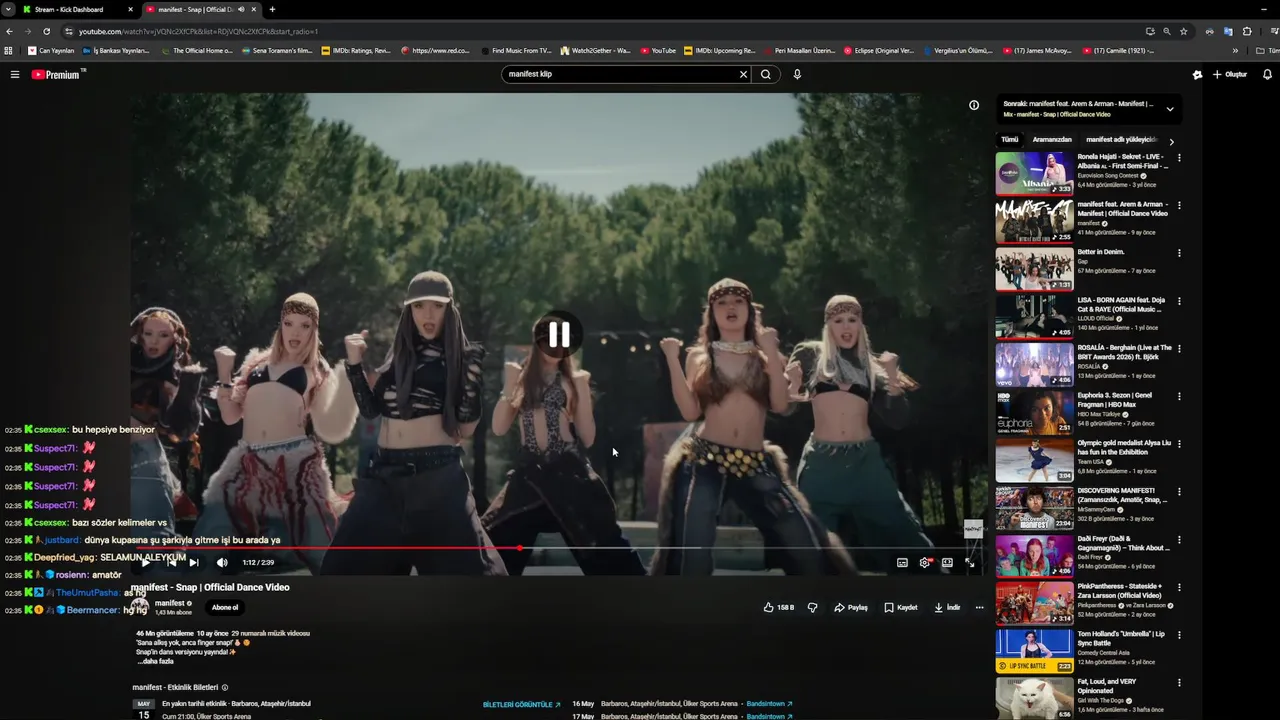Switch to theater mode in the player
This screenshot has height=720, width=1280.
click(x=947, y=562)
